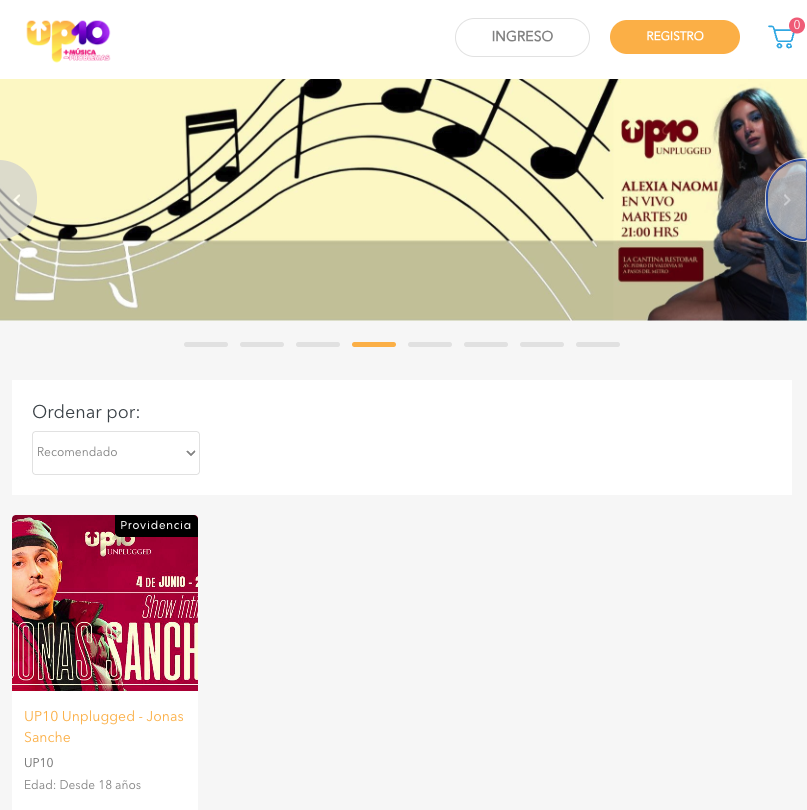The width and height of the screenshot is (807, 810).
Task: Select the third carousel indicator
Action: pos(318,344)
